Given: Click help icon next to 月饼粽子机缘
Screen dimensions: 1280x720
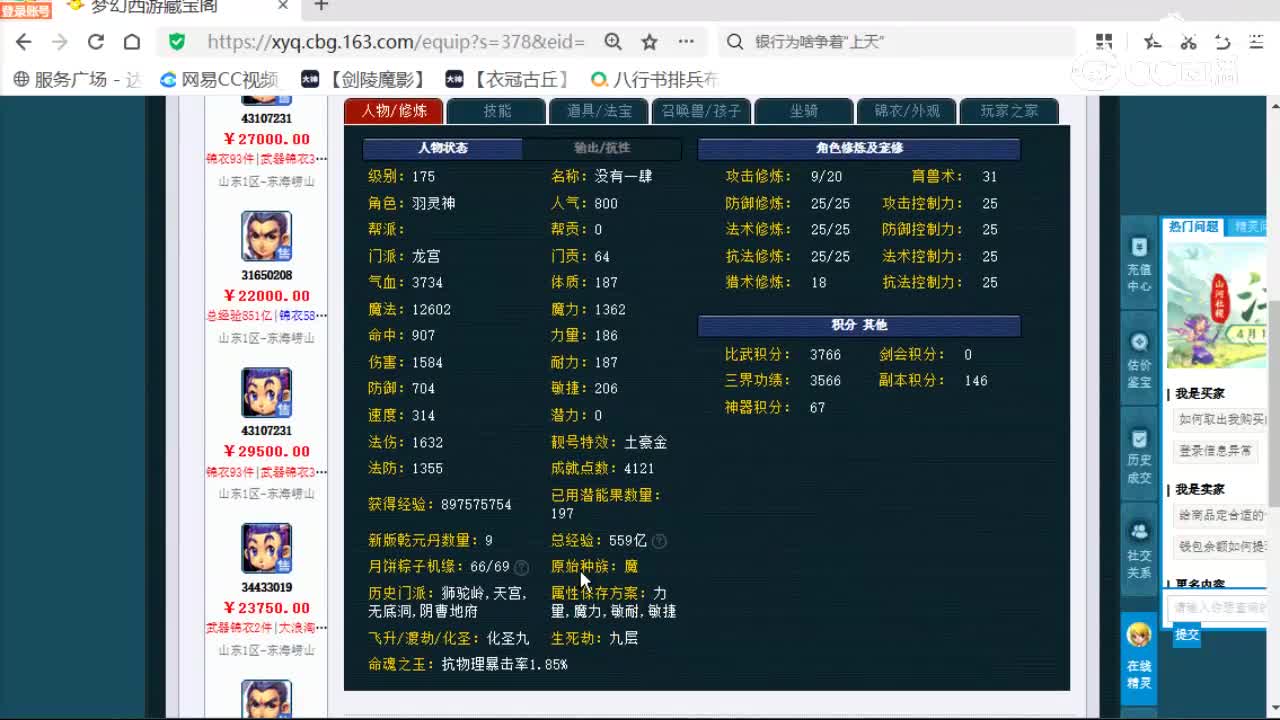Looking at the screenshot, I should tap(521, 567).
